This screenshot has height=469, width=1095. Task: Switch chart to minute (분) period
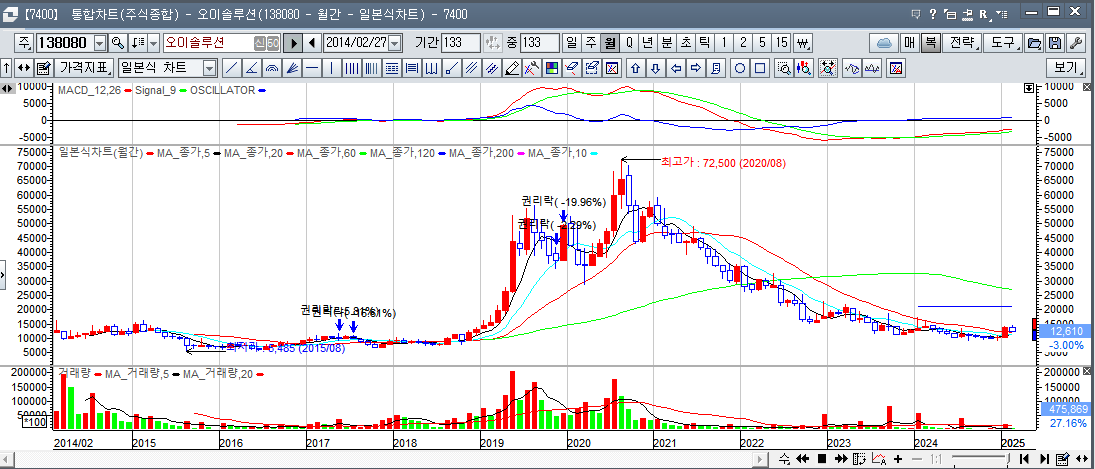tap(667, 43)
